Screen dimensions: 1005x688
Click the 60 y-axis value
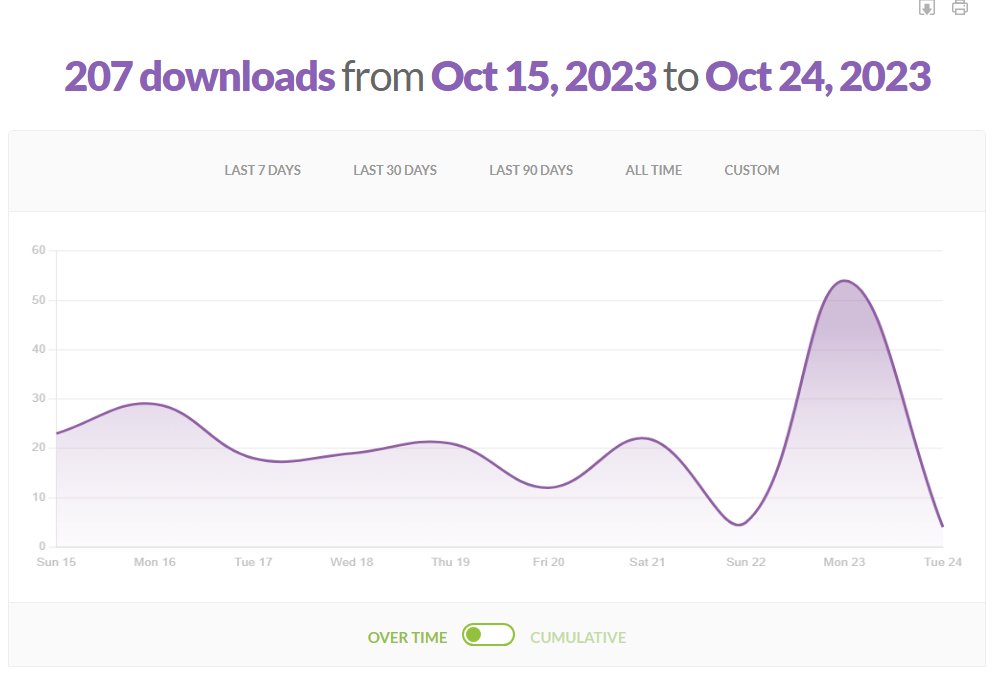pos(38,250)
